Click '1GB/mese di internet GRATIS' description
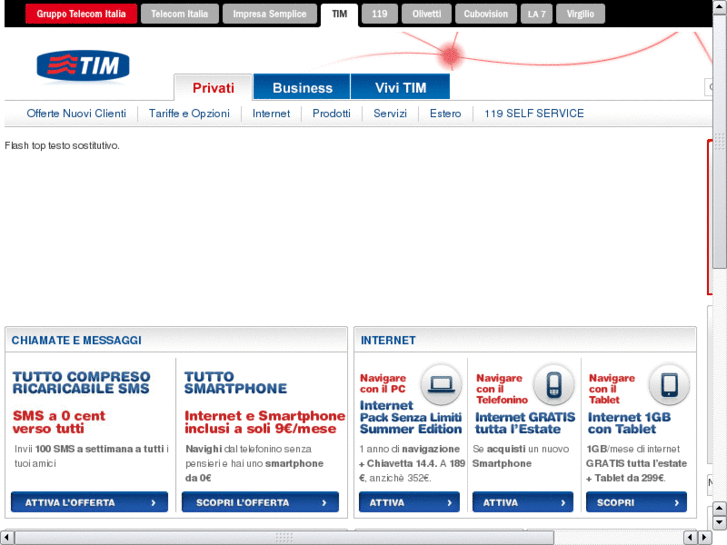This screenshot has width=727, height=545. click(637, 463)
